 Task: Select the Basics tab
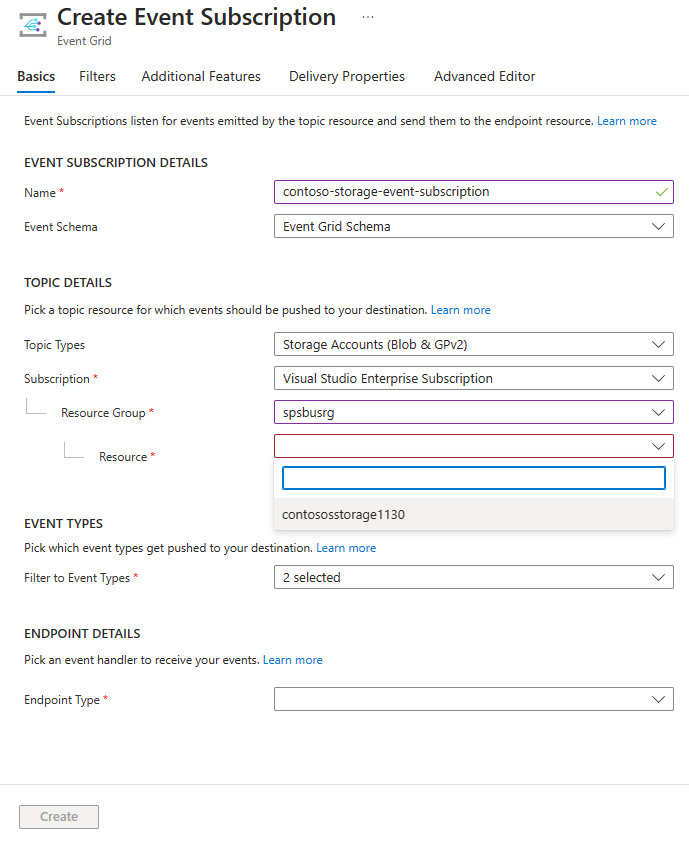(36, 76)
